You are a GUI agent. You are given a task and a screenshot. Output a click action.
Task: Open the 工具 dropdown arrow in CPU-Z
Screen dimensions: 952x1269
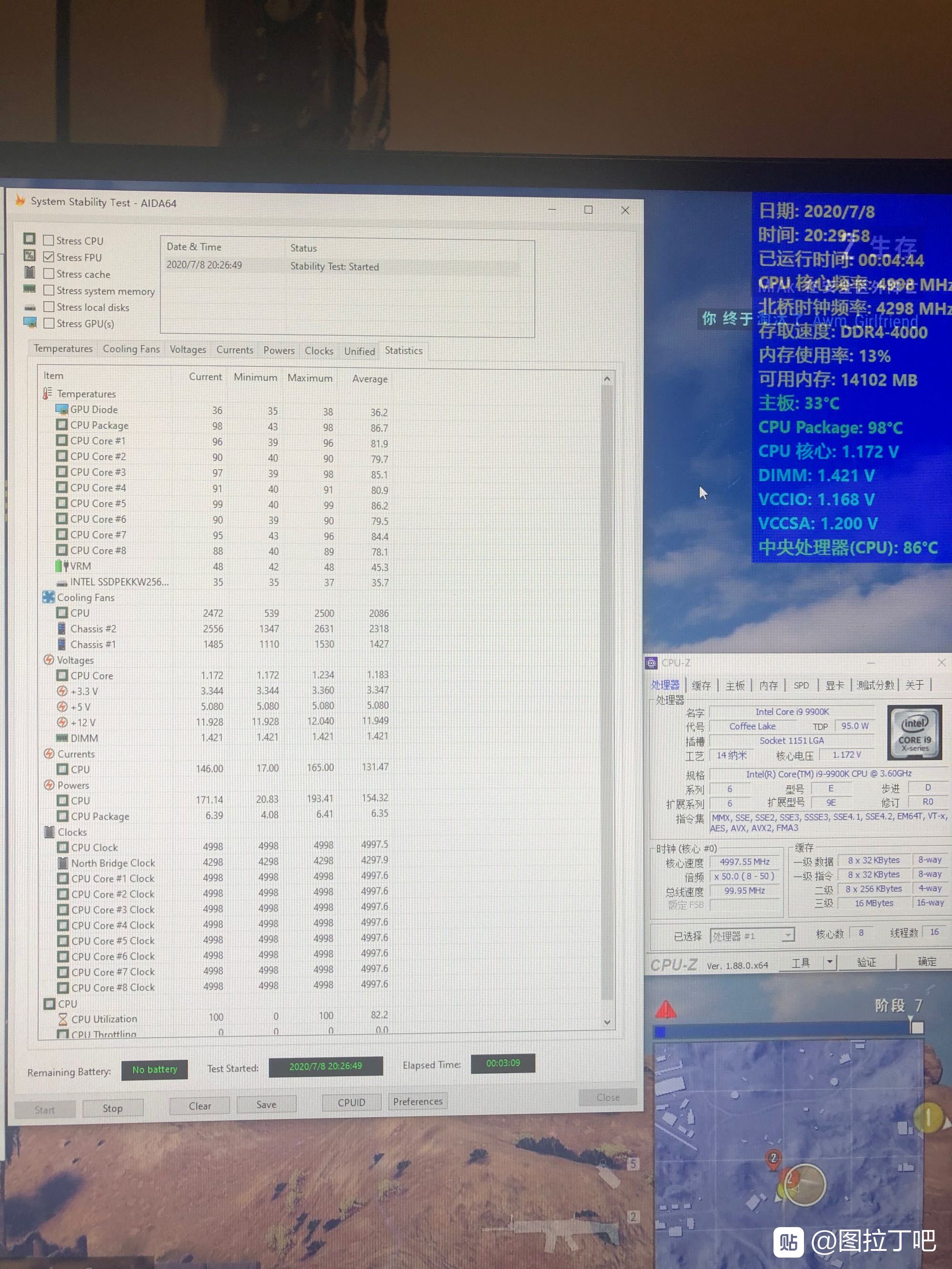point(829,962)
